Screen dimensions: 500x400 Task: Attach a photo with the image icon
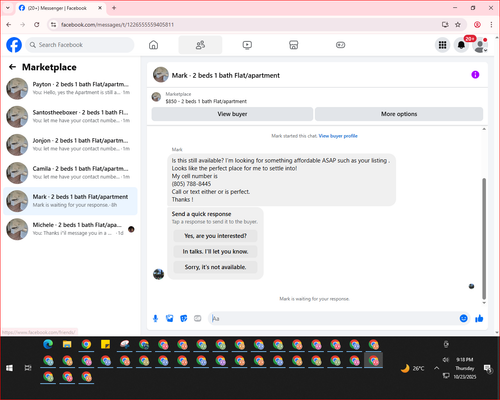[x=170, y=319]
